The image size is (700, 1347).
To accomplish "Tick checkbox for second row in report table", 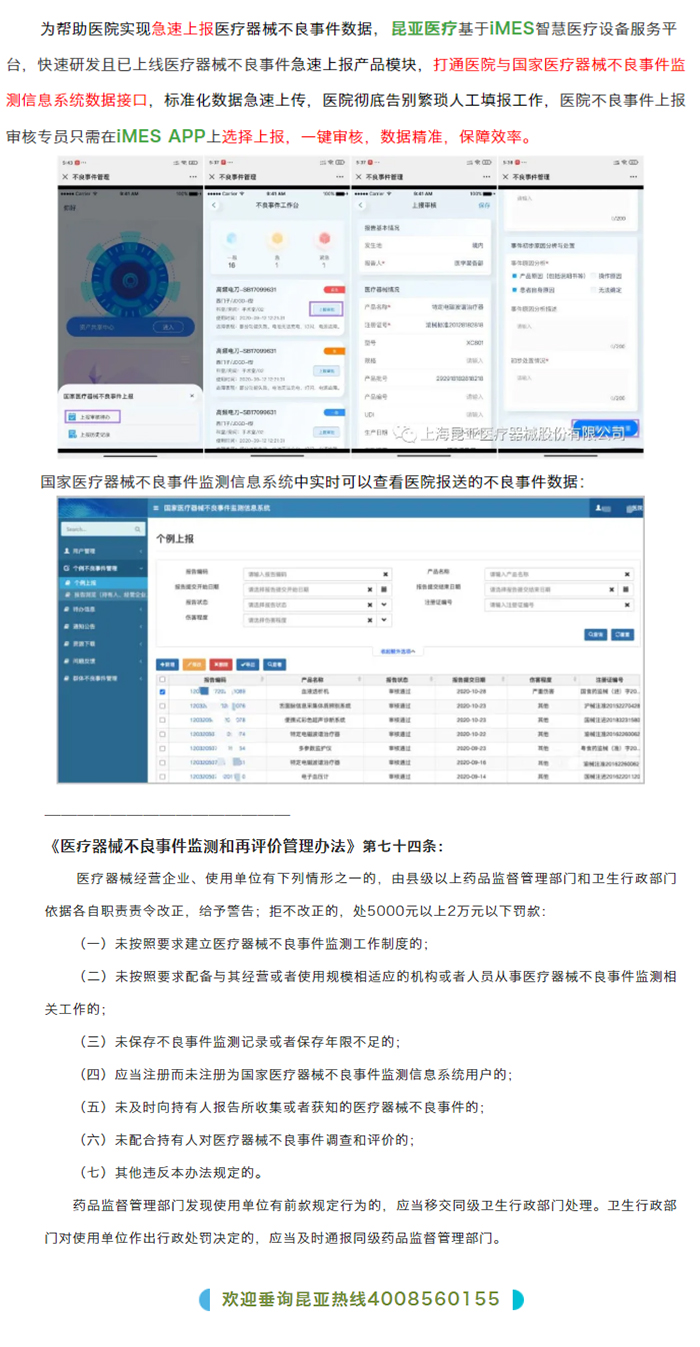I will [x=163, y=706].
